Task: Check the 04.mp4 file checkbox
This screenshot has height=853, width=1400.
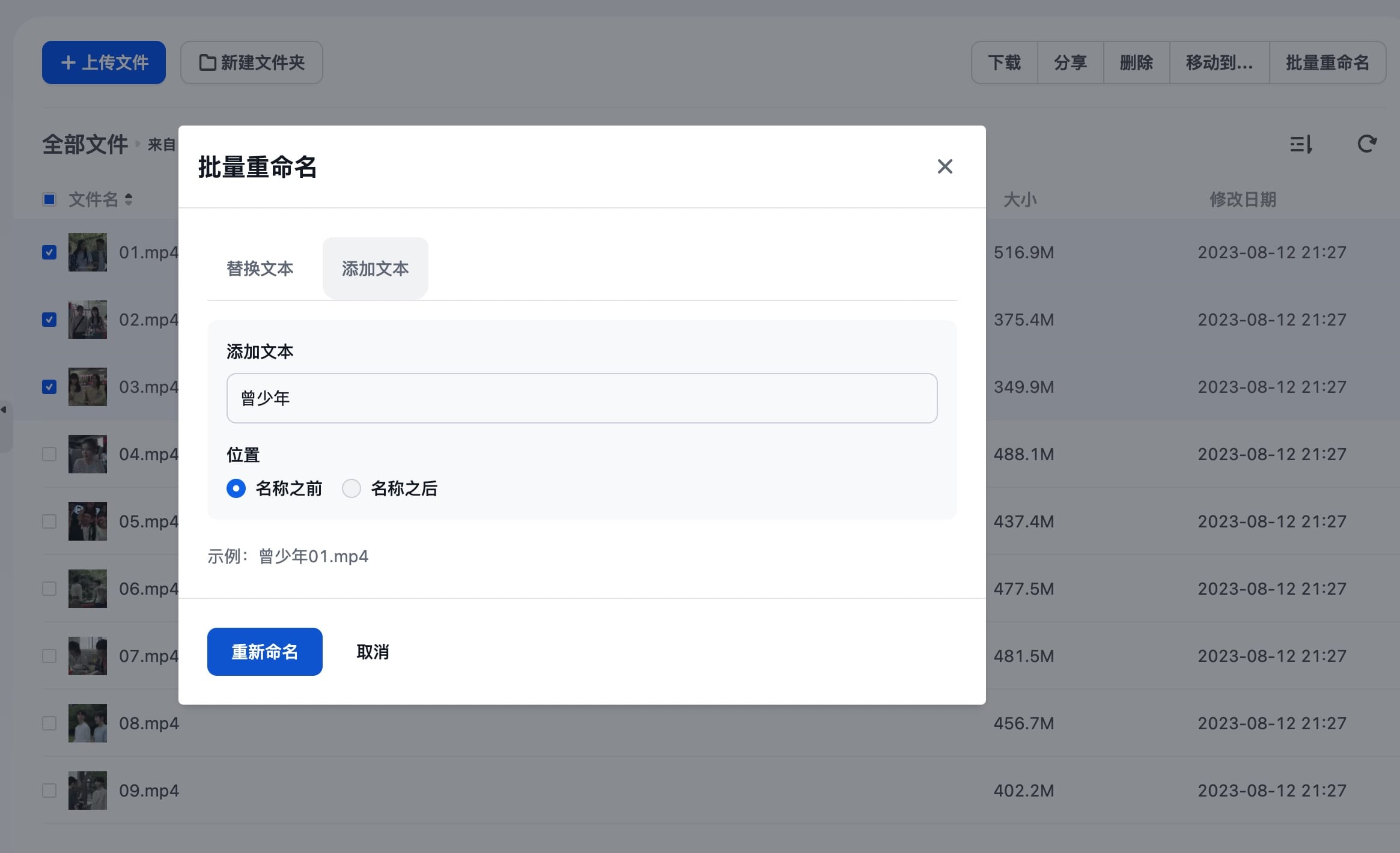Action: tap(49, 454)
